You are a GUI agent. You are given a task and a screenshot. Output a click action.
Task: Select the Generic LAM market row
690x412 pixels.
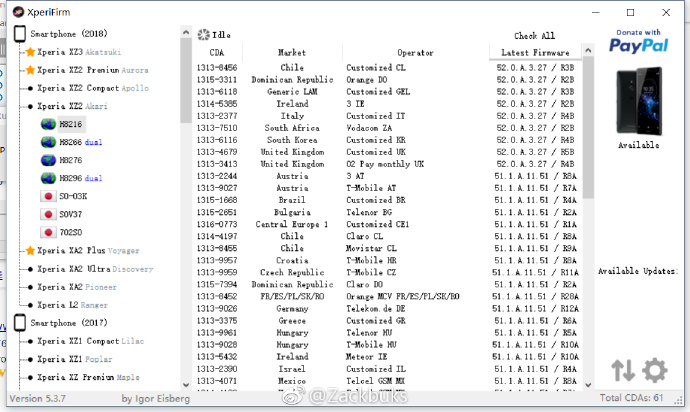point(387,92)
